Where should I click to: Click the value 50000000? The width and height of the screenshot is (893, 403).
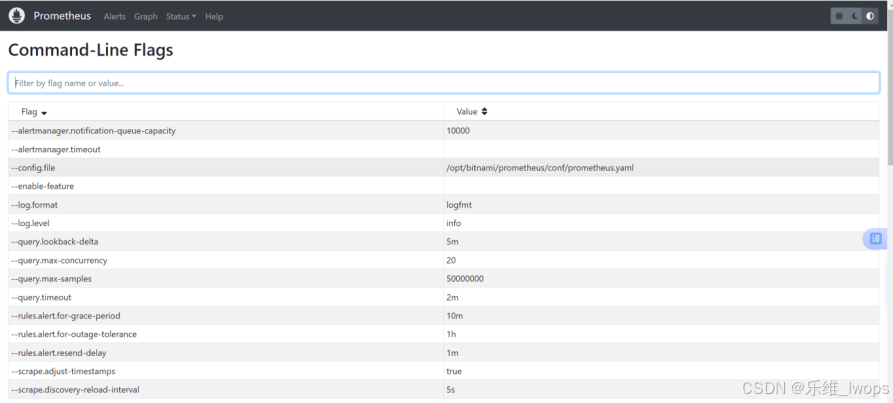click(x=465, y=279)
